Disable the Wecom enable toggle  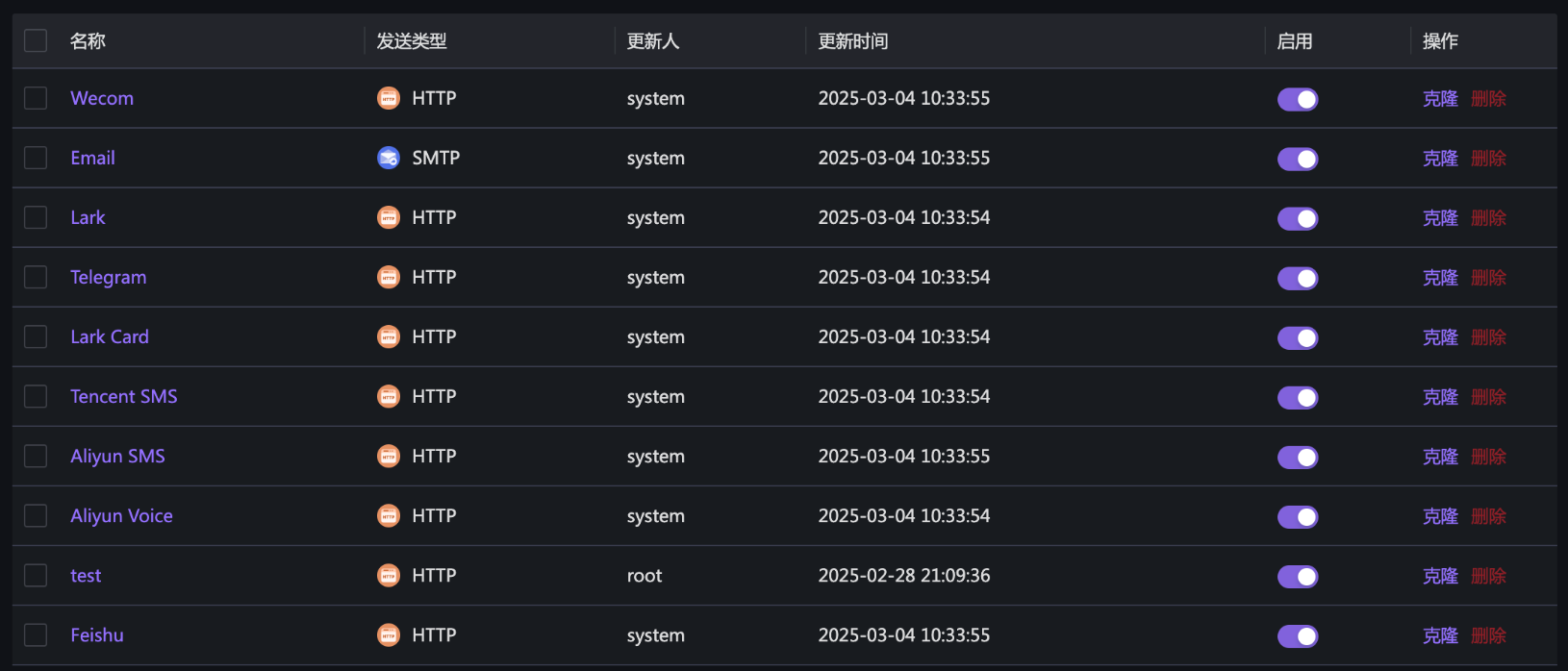(x=1297, y=99)
